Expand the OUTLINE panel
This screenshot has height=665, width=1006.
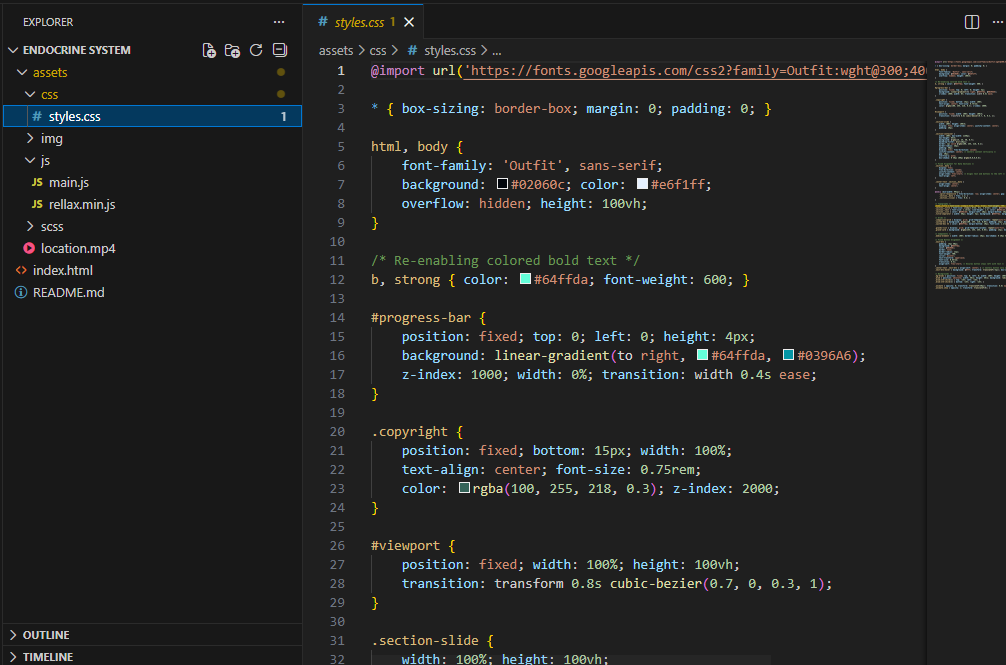tap(46, 635)
